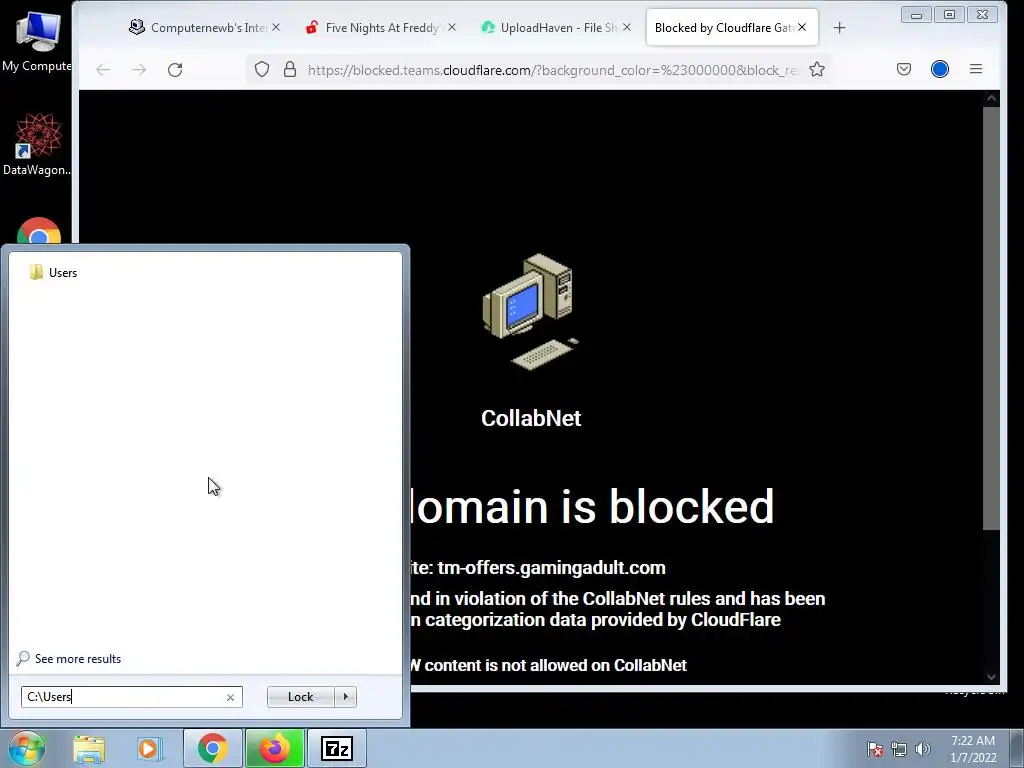Open the volume speaker tray icon
Image resolution: width=1024 pixels, height=768 pixels.
click(x=923, y=749)
